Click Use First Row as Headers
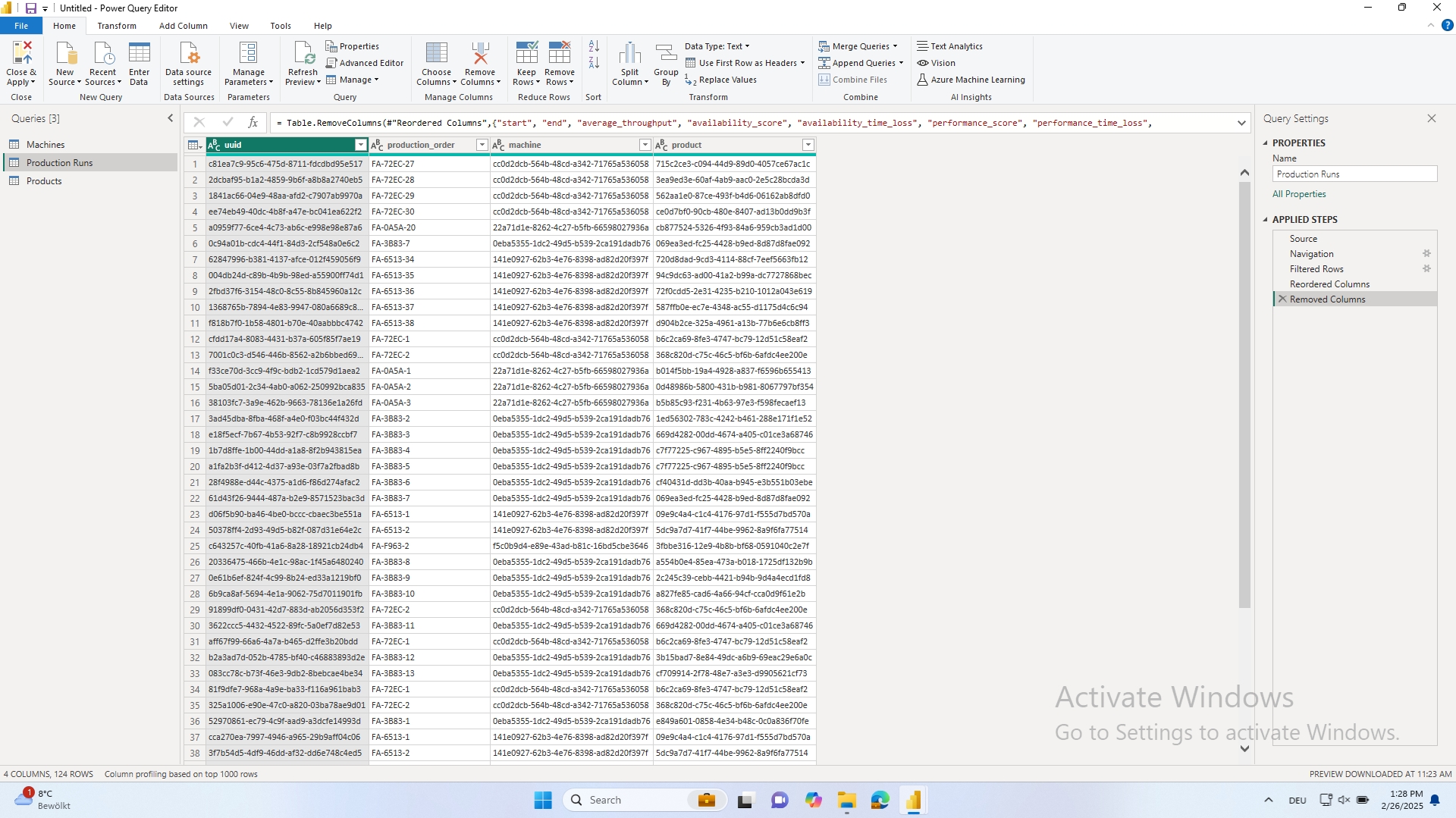The image size is (1456, 818). click(x=745, y=63)
